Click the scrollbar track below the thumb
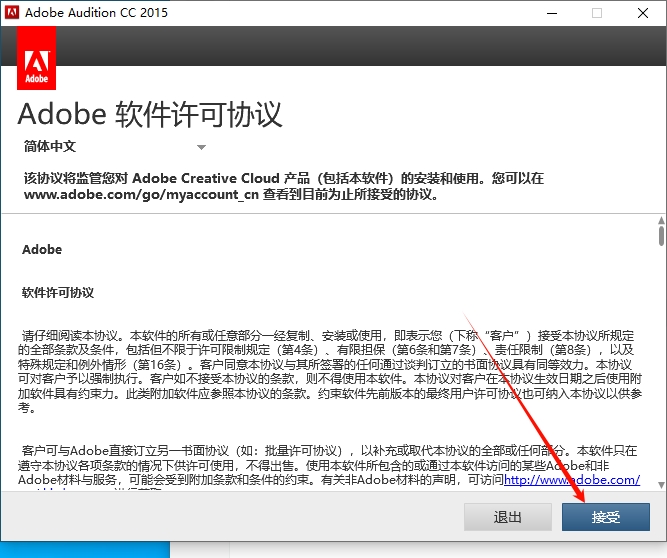667x558 pixels. tap(660, 380)
